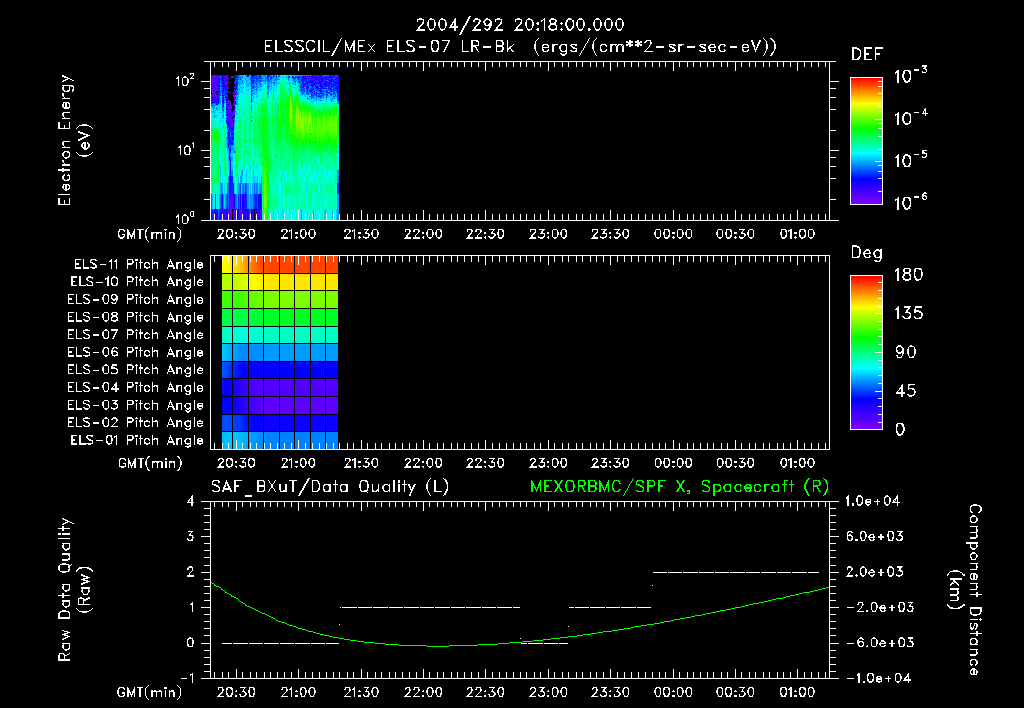The height and width of the screenshot is (708, 1024).
Task: Select the ELS-07 Pitch Angle row label
Action: tap(135, 334)
